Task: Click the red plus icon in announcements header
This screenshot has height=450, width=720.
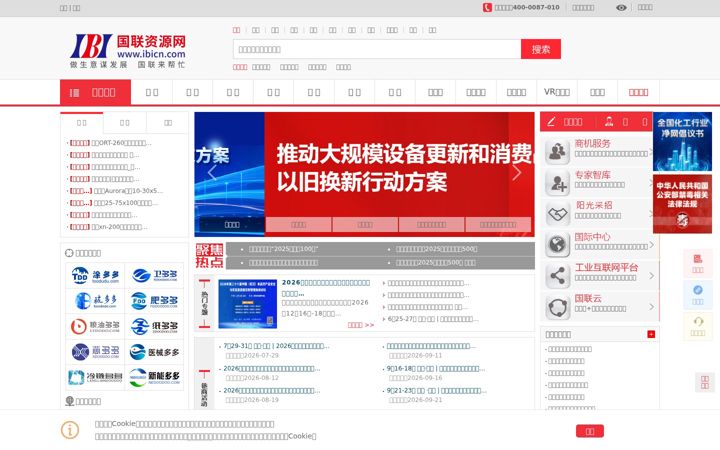Action: (651, 334)
